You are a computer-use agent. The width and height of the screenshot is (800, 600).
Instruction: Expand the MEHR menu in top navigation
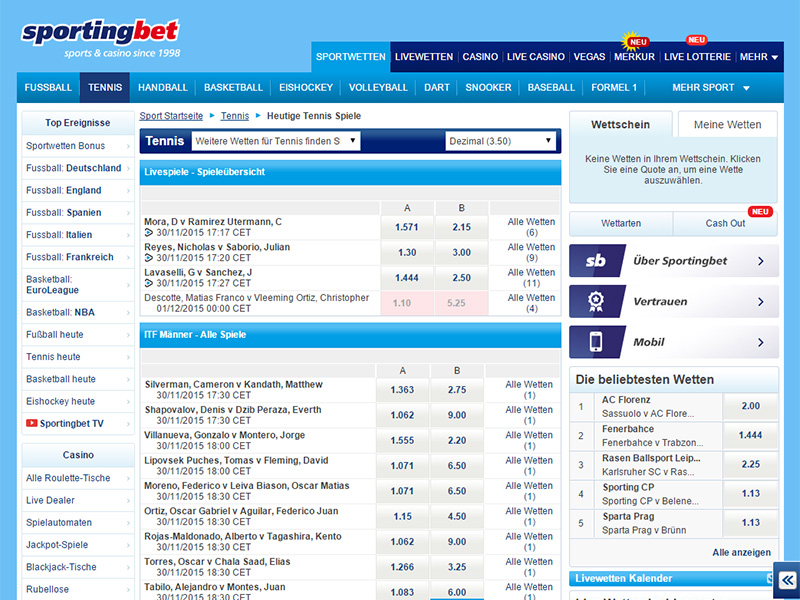coord(759,57)
